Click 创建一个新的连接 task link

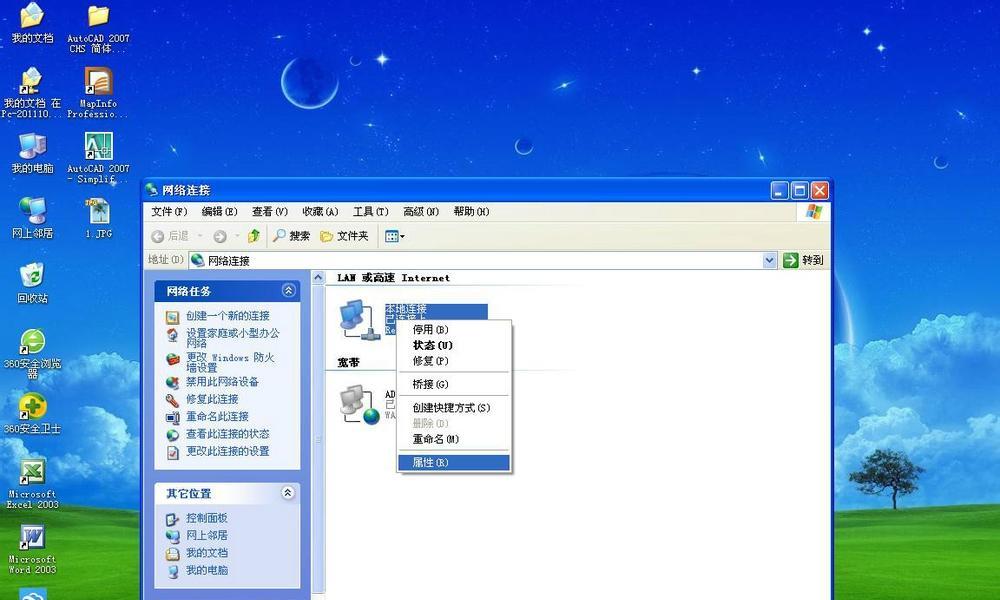click(x=228, y=316)
